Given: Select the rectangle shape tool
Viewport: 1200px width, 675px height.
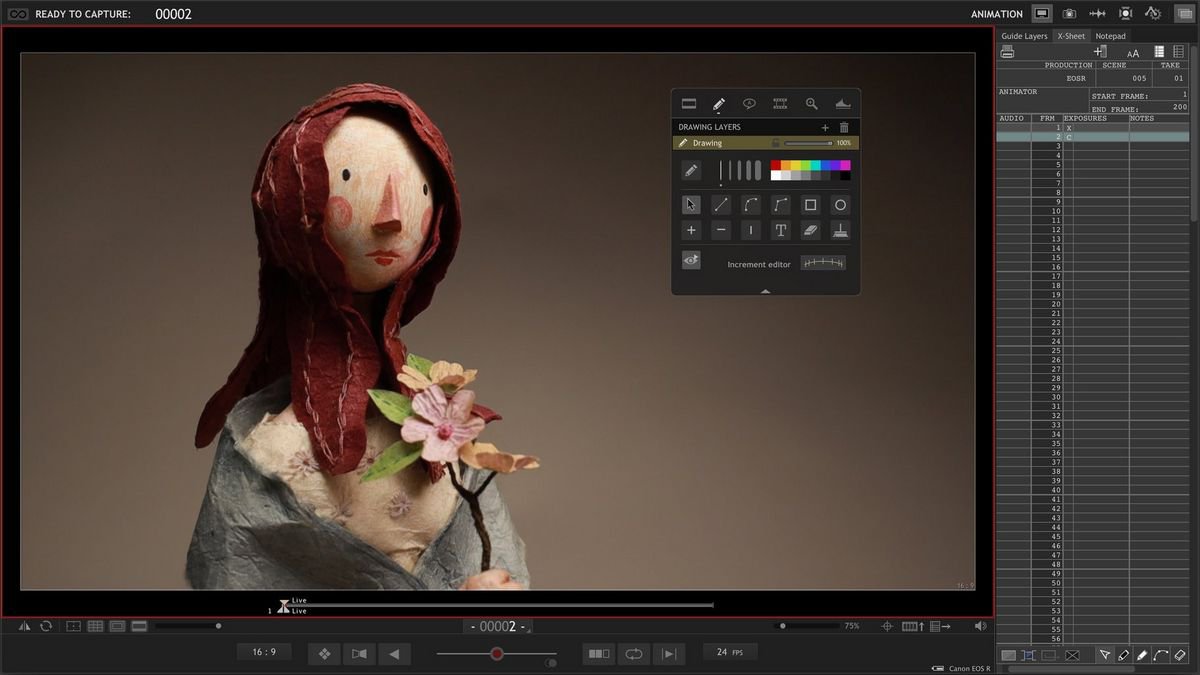Looking at the screenshot, I should [811, 204].
